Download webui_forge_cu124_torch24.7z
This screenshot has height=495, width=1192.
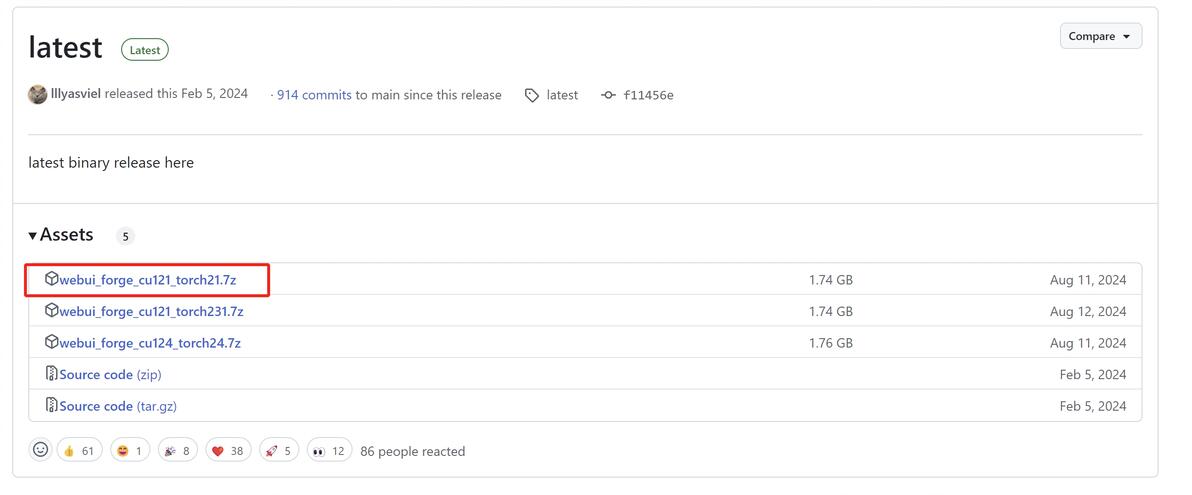[x=150, y=343]
